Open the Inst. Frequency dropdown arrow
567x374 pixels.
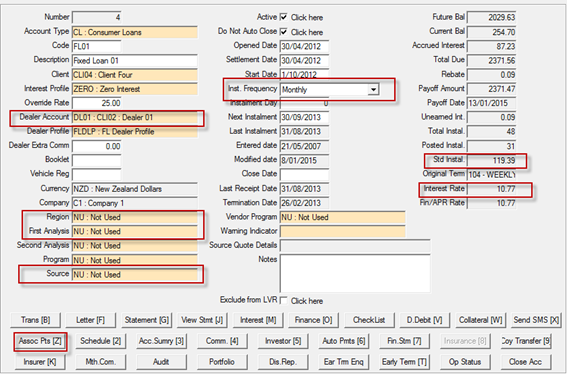tap(373, 89)
